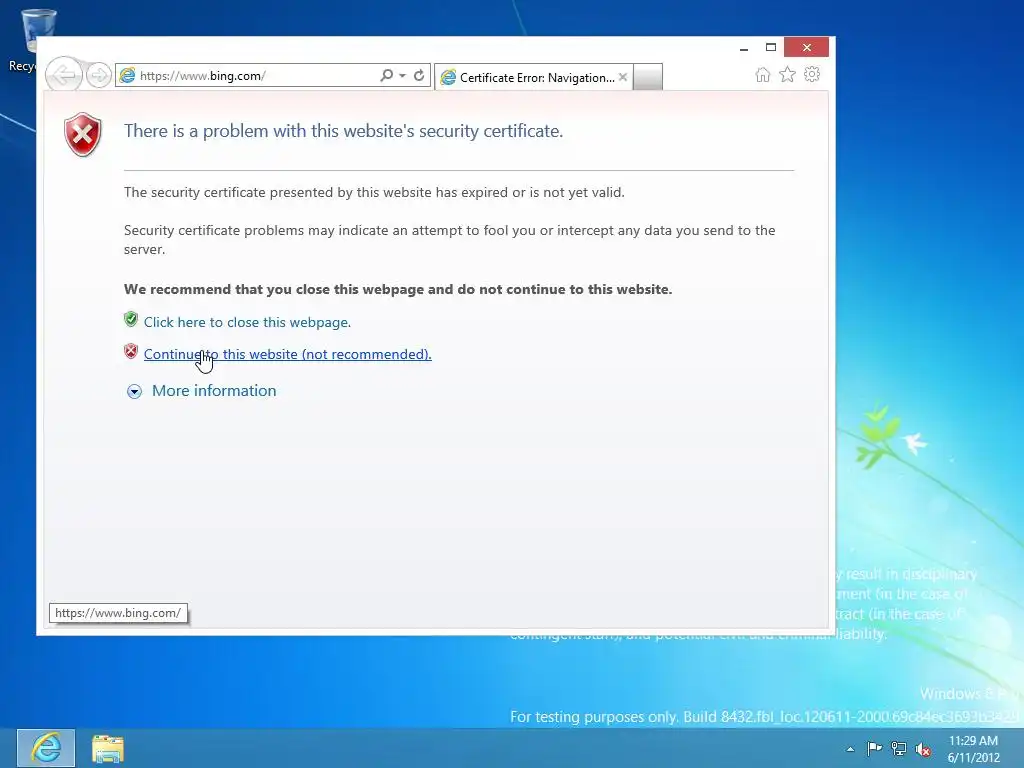Open the address bar autocomplete dropdown arrow
This screenshot has height=768, width=1024.
[402, 76]
